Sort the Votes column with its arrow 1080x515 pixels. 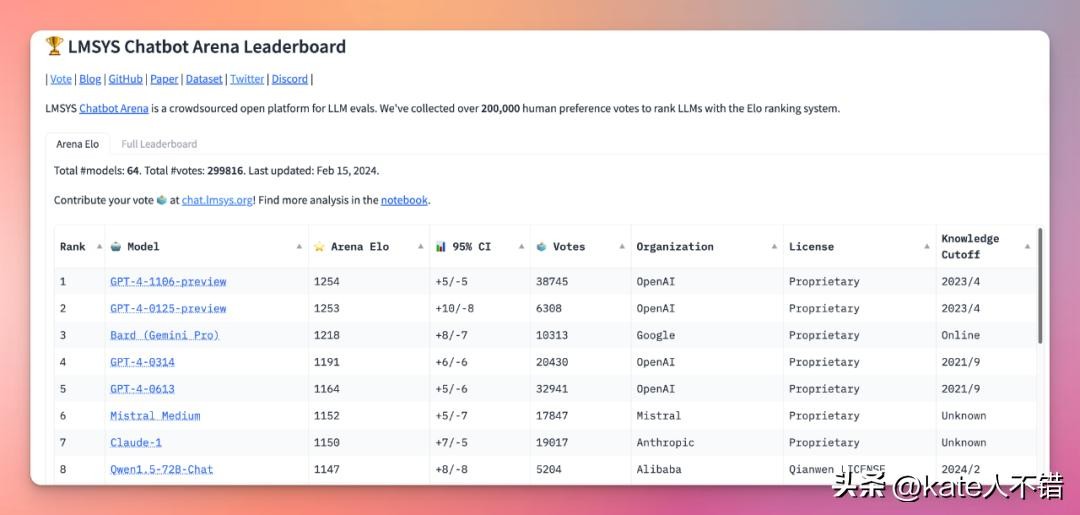point(623,246)
